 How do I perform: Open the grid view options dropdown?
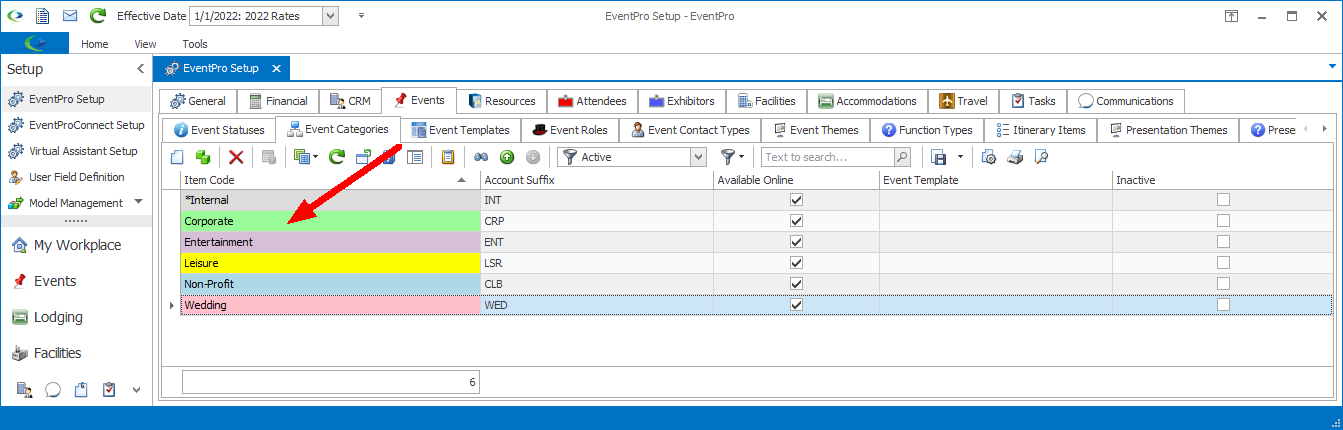pos(315,157)
